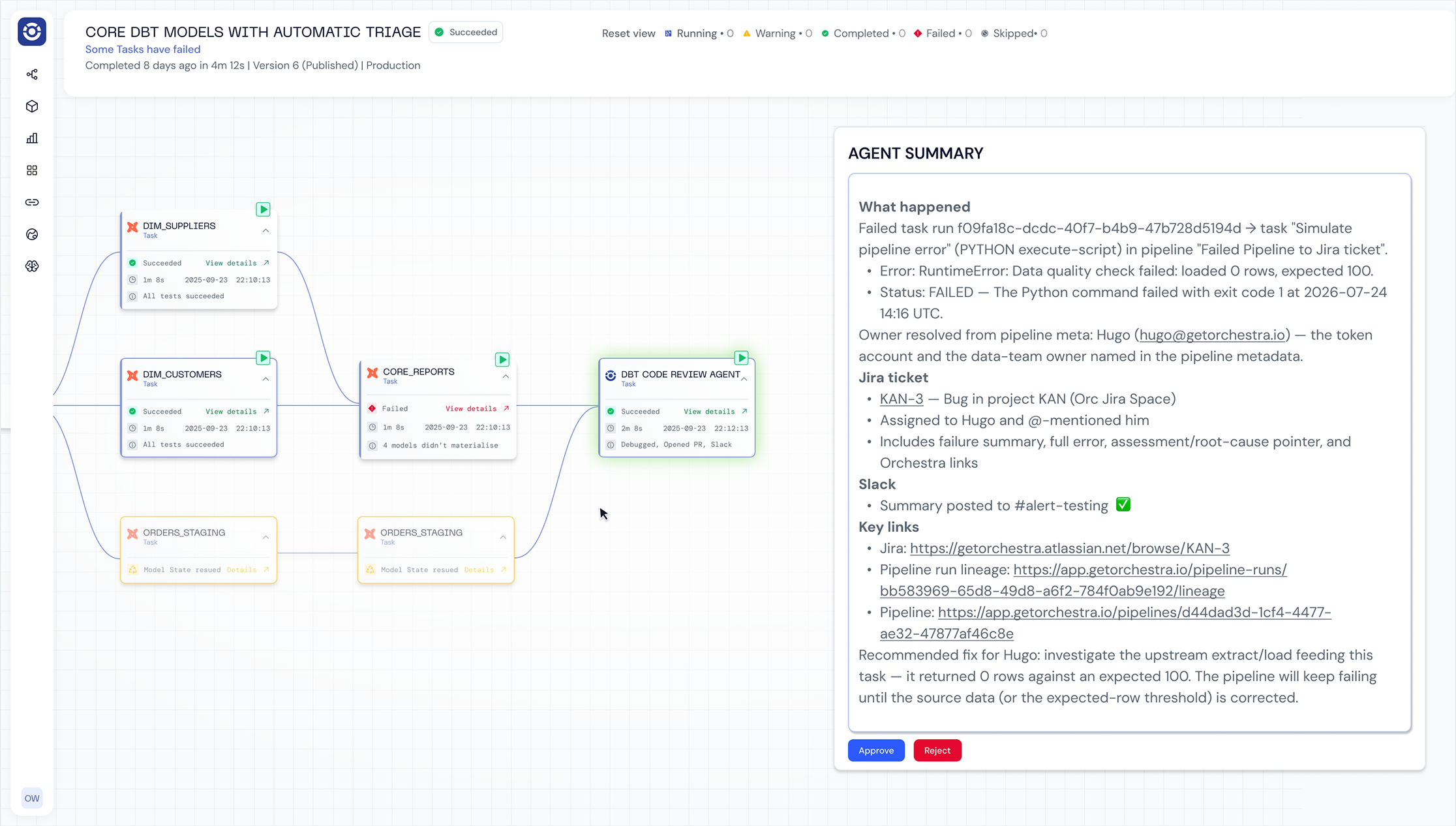Run the DIM_SUPPLIERS task with play button
Image resolution: width=1456 pixels, height=826 pixels.
coord(263,209)
